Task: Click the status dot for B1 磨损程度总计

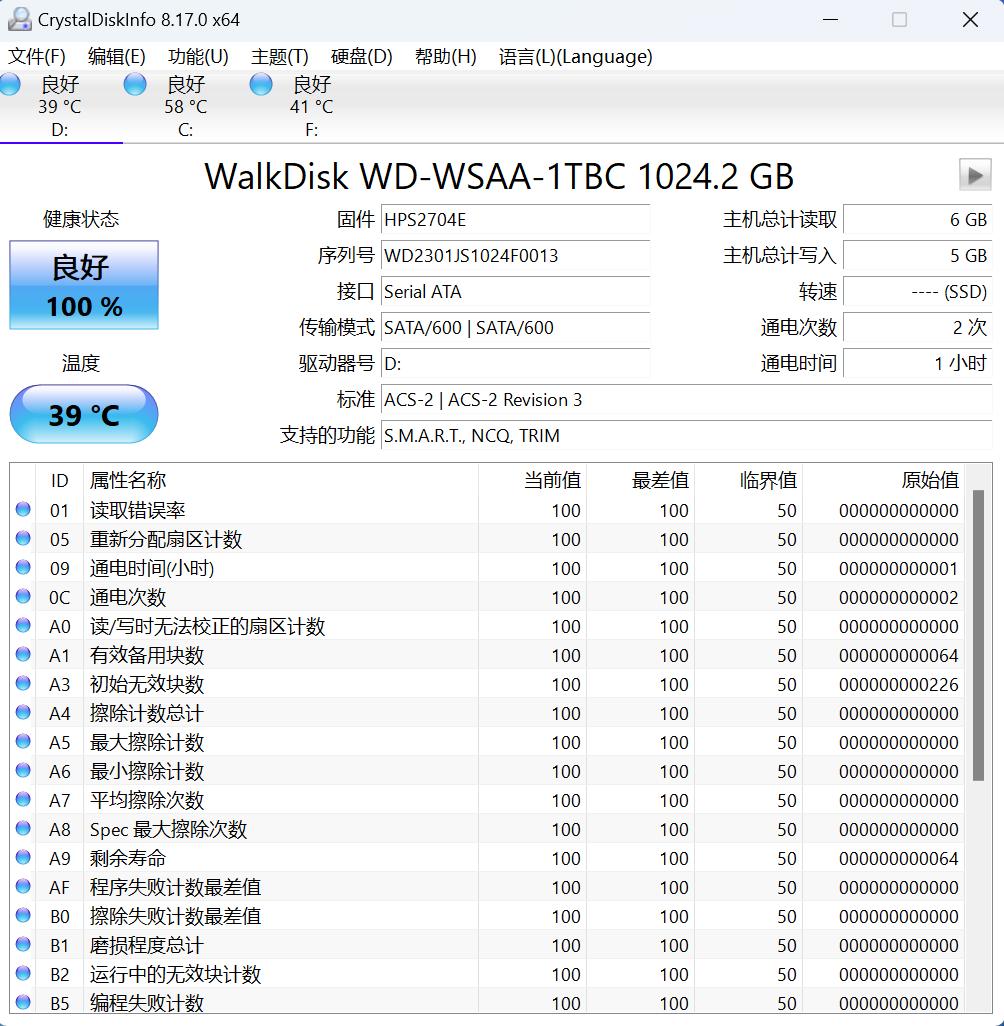Action: tap(23, 945)
